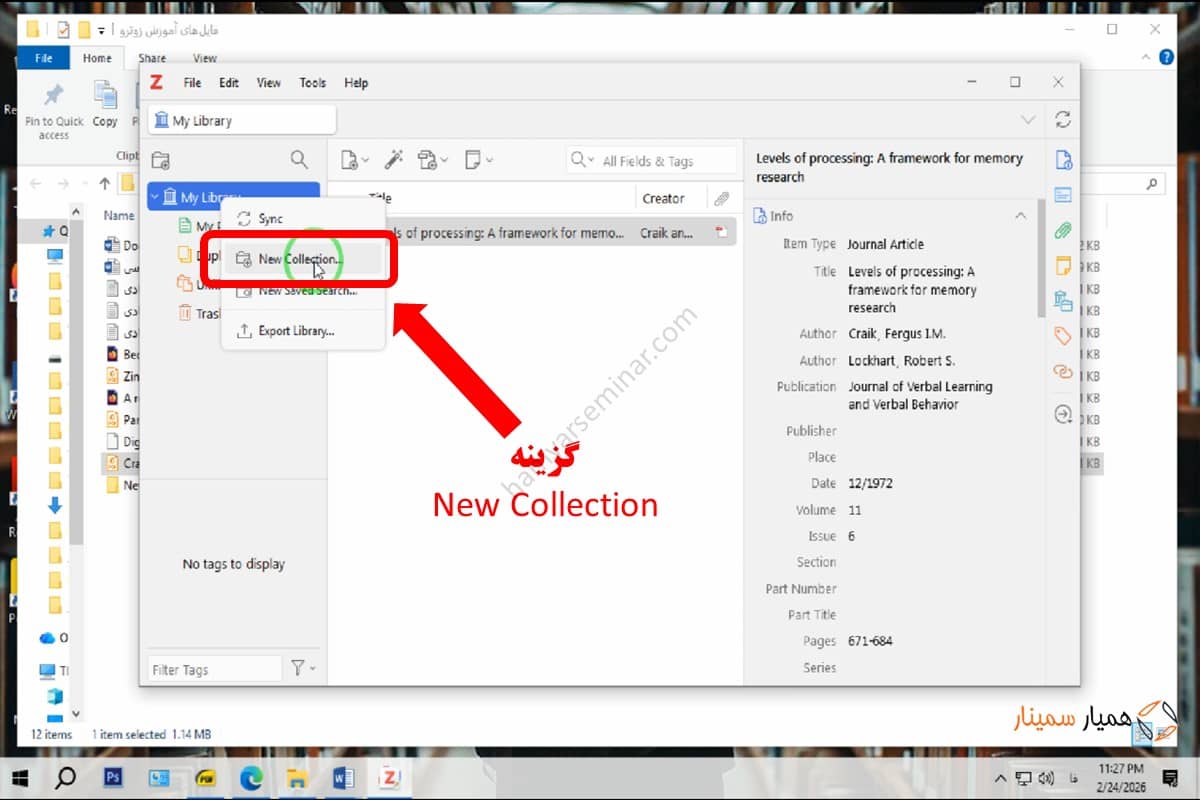Collapse the My Library tree arrow
The image size is (1200, 800).
click(x=154, y=197)
